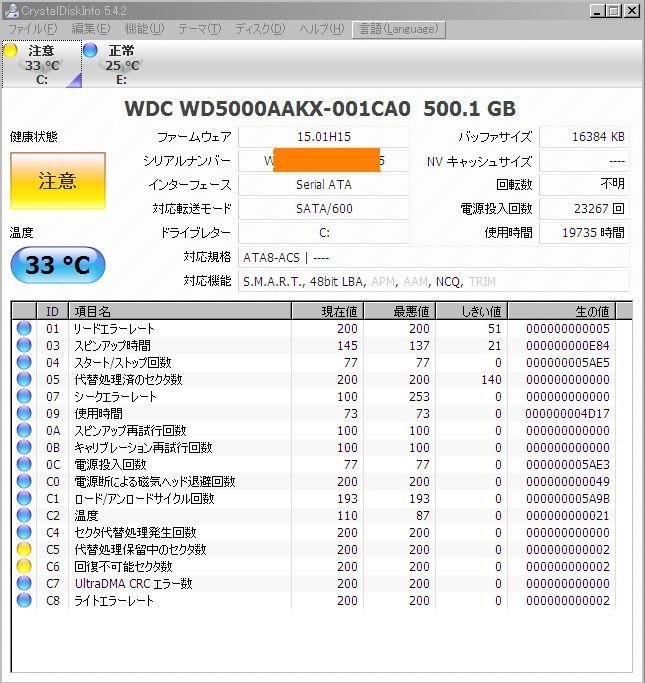645x683 pixels.
Task: Click the 最悪値 column header
Action: point(400,311)
